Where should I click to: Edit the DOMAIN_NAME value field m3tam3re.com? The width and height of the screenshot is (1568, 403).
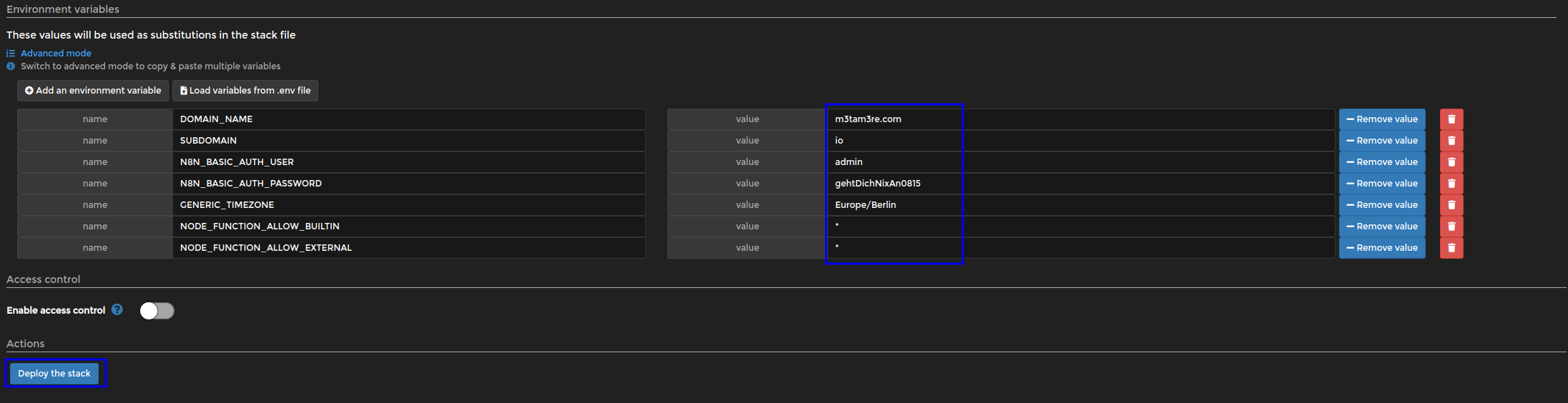[x=1079, y=119]
